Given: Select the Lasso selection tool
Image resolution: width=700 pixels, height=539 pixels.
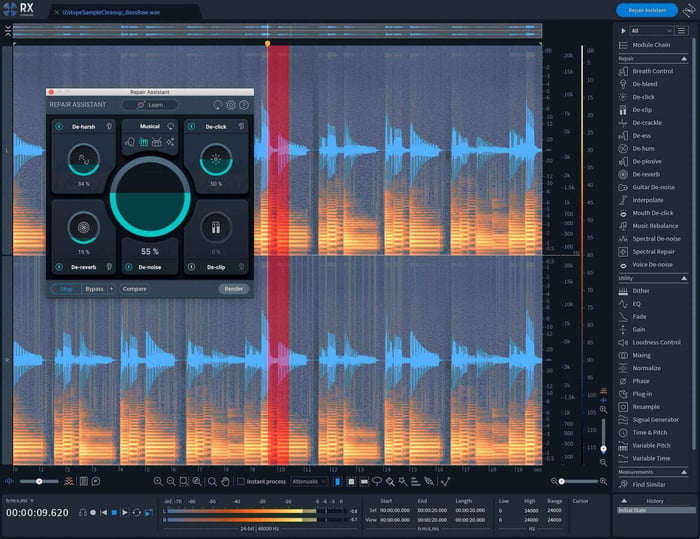Looking at the screenshot, I should click(x=377, y=481).
